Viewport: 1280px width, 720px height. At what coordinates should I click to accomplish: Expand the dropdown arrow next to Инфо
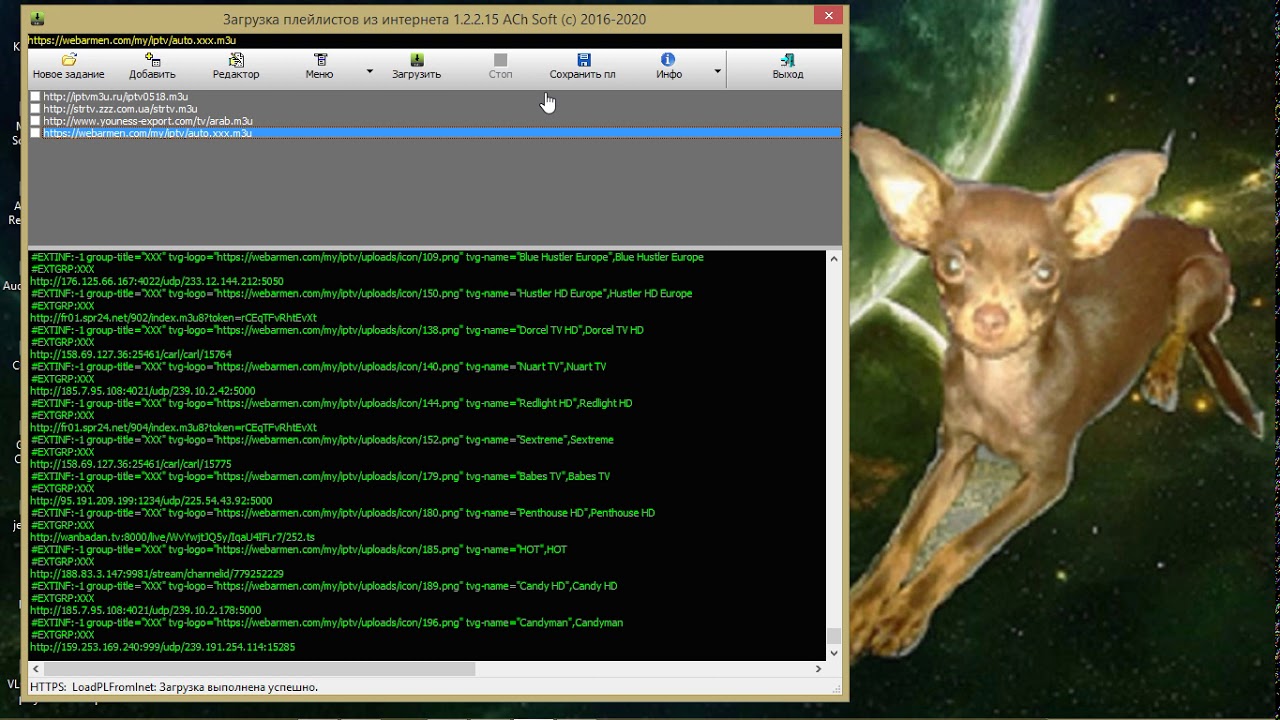click(x=717, y=71)
